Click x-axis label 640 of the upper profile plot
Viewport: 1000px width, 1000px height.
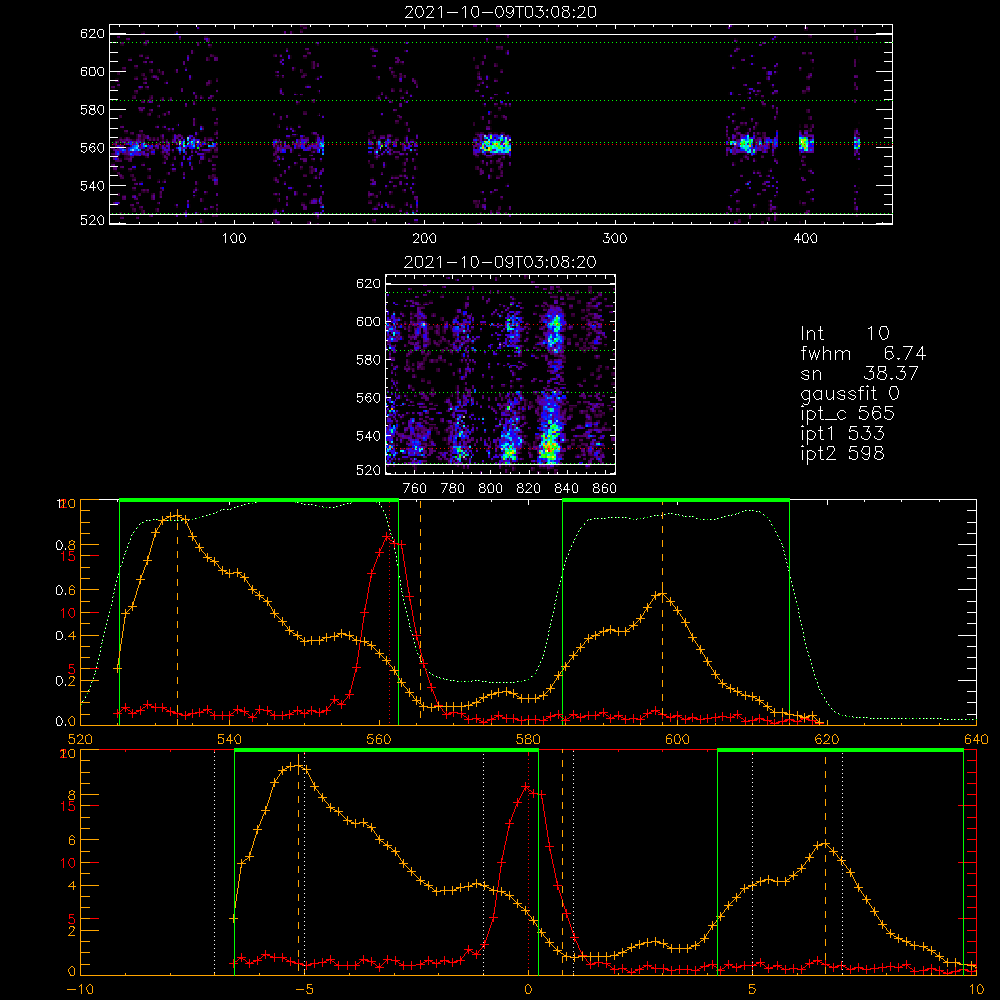[976, 740]
